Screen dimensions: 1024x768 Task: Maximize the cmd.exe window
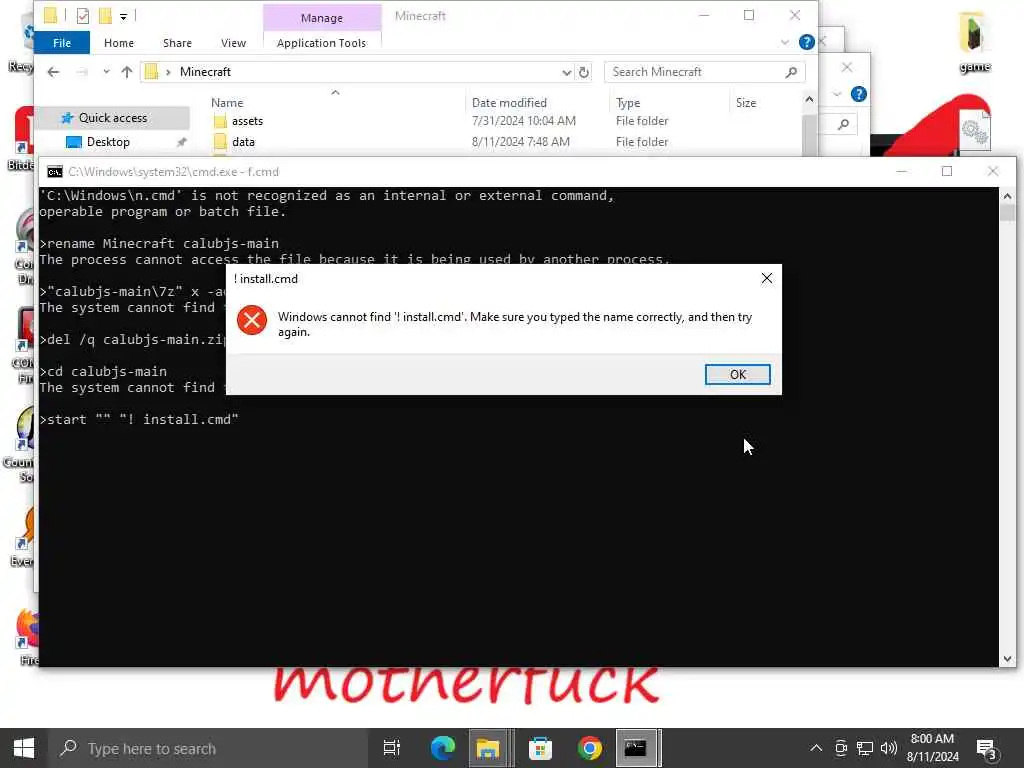947,171
